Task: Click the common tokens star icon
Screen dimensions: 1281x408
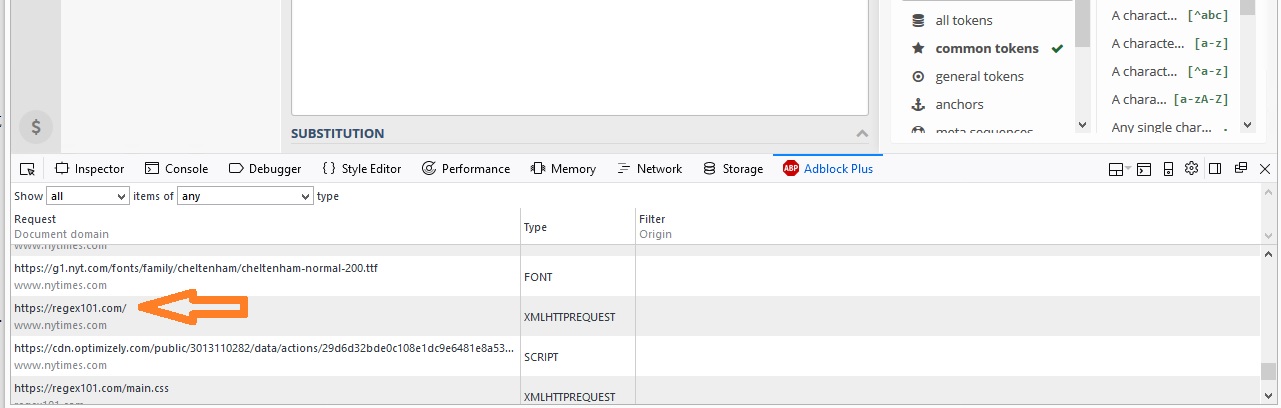Action: coord(917,48)
